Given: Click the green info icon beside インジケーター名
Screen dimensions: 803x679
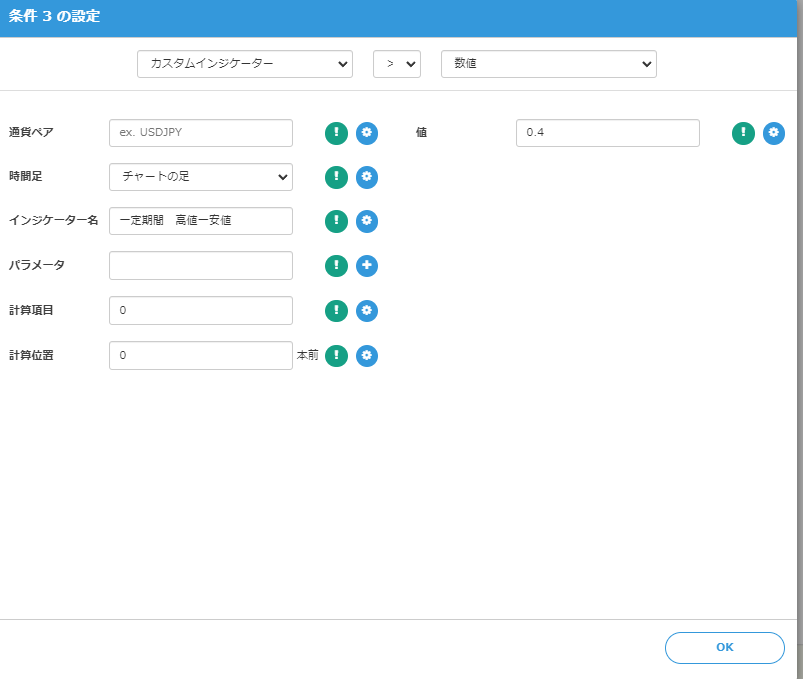Looking at the screenshot, I should coord(336,221).
